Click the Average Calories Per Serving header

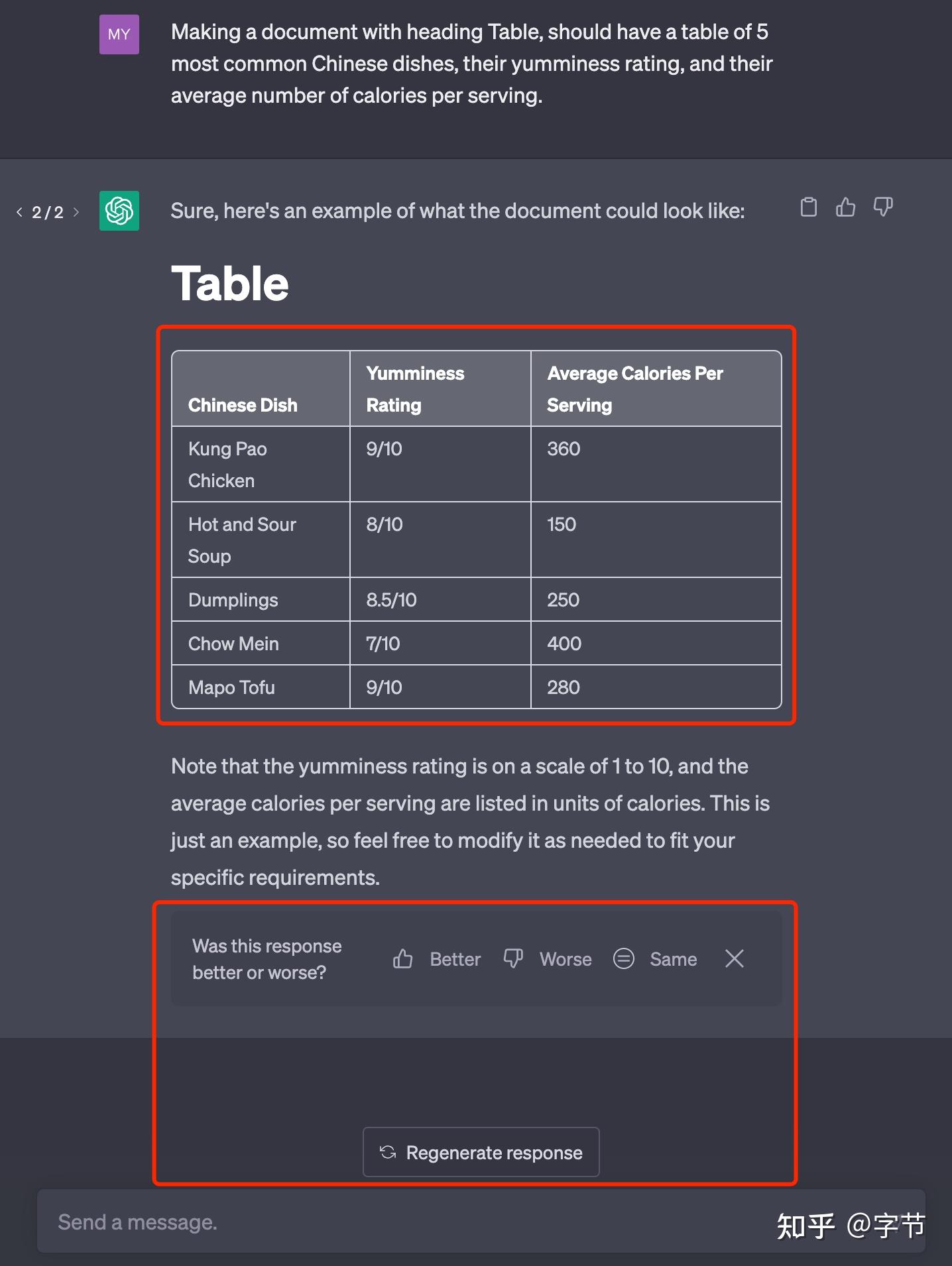(655, 389)
